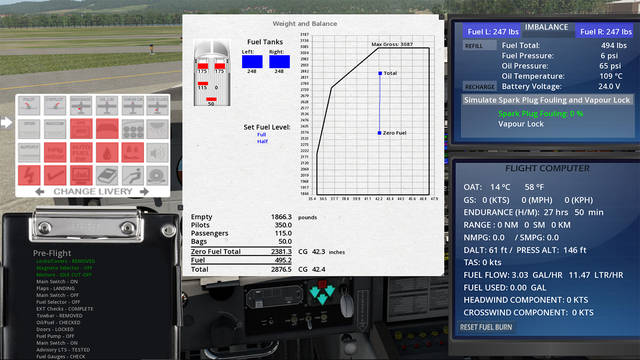Set fuel level to Half
Screen dimensions: 640x360
(x=262, y=141)
